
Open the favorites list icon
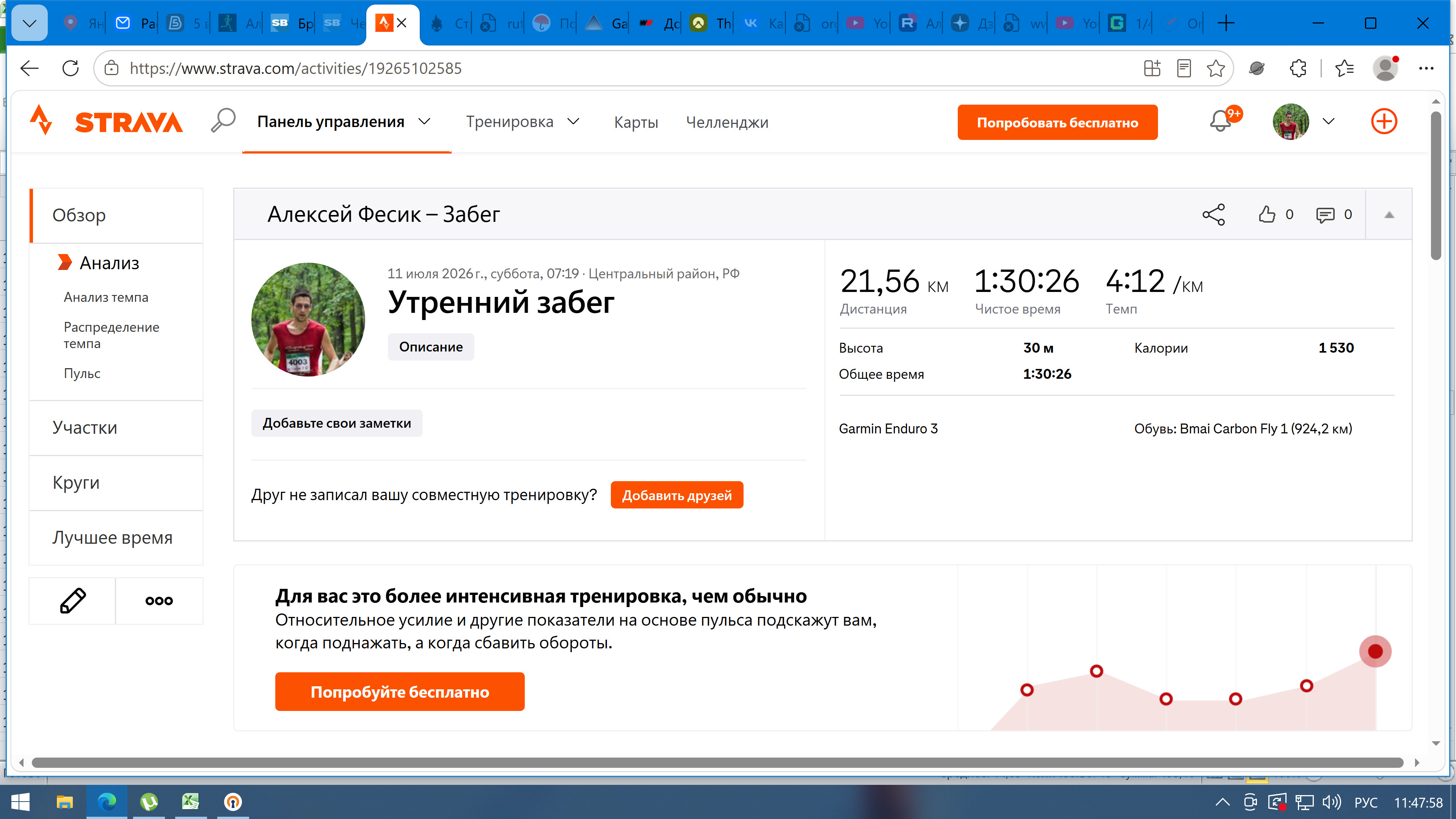coord(1344,68)
